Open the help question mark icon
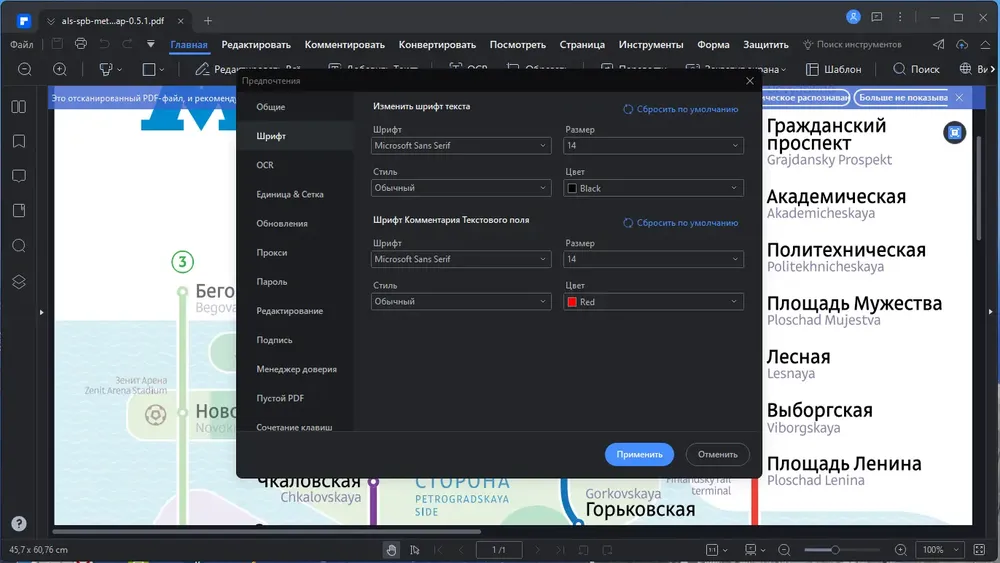Image resolution: width=1000 pixels, height=563 pixels. (19, 523)
